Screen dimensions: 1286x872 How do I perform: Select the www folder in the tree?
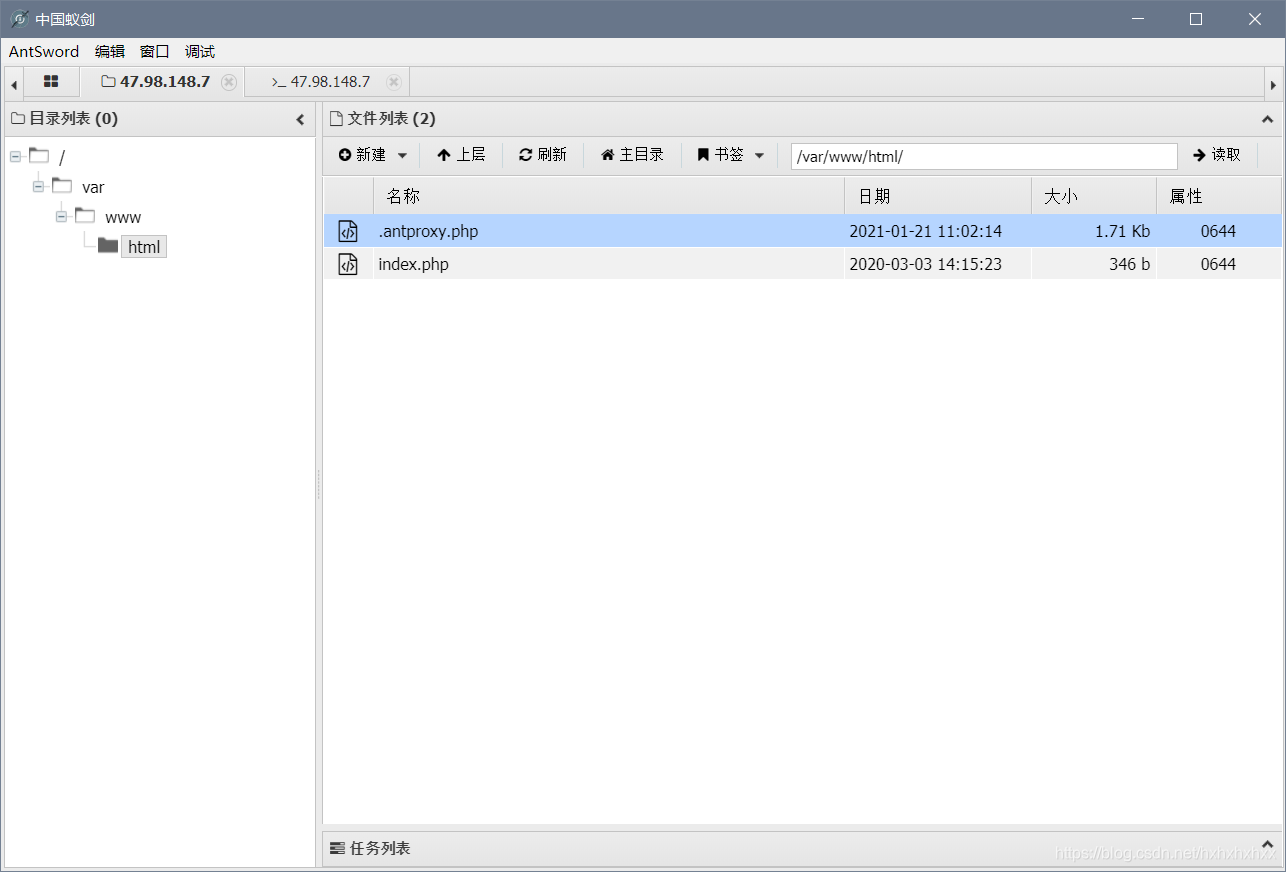tap(123, 217)
